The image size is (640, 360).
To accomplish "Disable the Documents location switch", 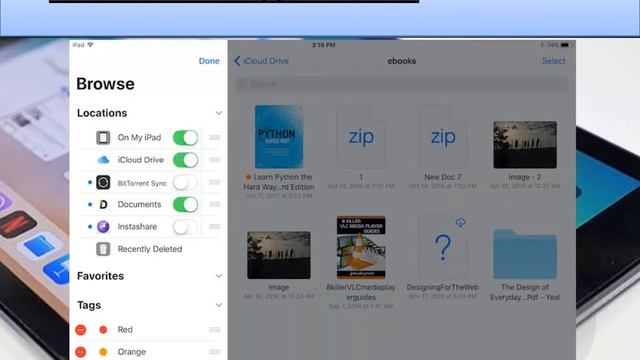I will pyautogui.click(x=185, y=204).
